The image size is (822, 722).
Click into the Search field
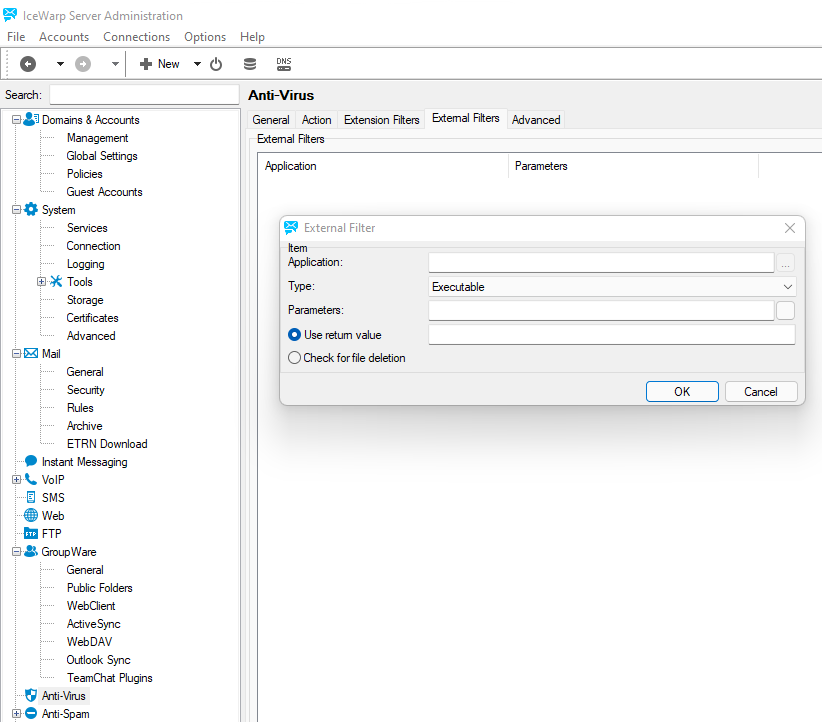point(144,95)
